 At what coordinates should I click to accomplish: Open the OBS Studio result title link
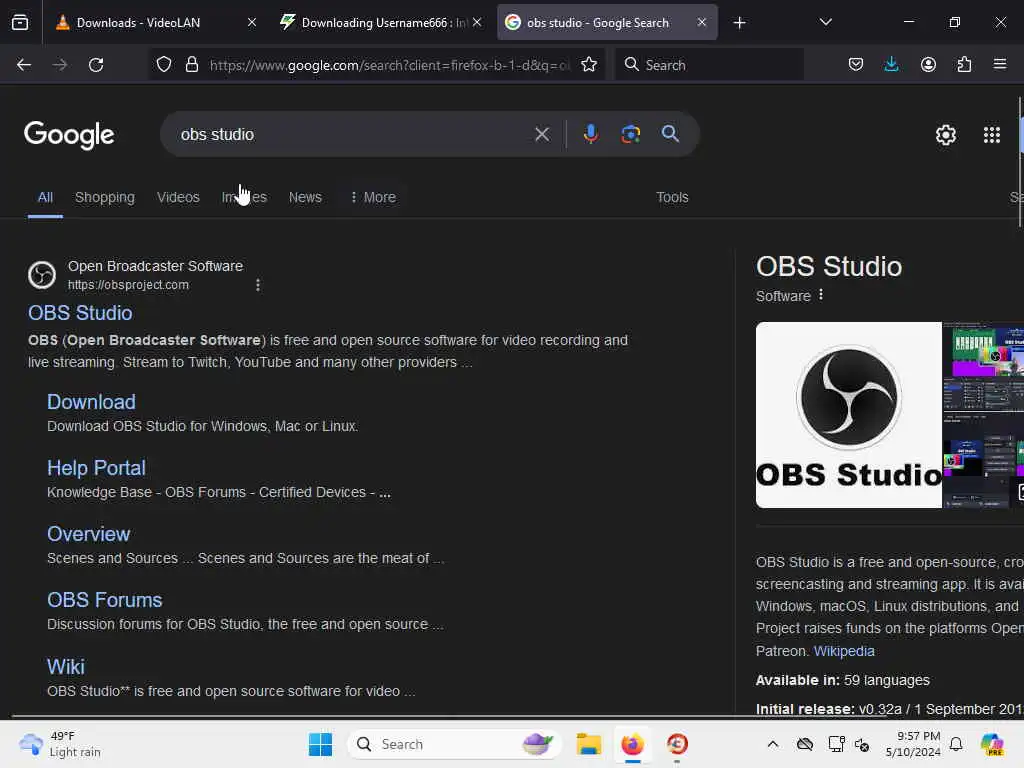[80, 313]
